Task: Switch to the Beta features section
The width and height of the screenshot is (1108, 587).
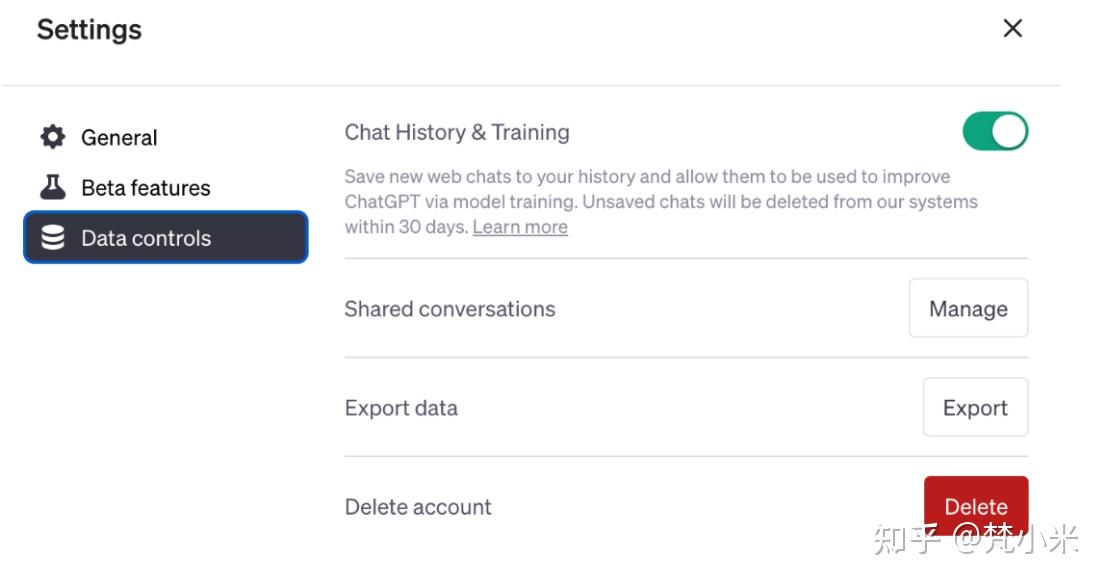Action: (x=146, y=187)
